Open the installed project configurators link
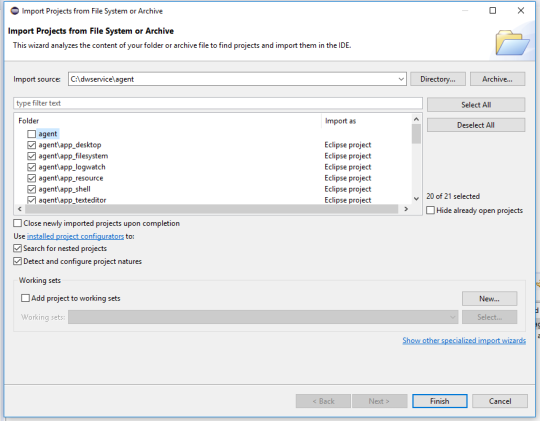Viewport: 540px width, 421px height. coord(75,236)
